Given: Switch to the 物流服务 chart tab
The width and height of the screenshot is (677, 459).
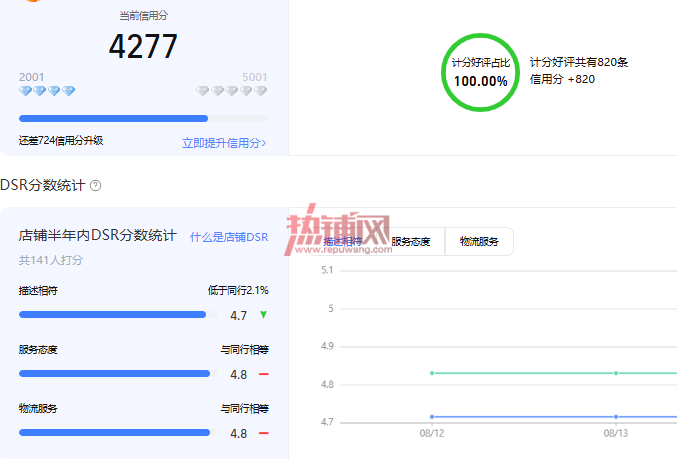Looking at the screenshot, I should 479,241.
